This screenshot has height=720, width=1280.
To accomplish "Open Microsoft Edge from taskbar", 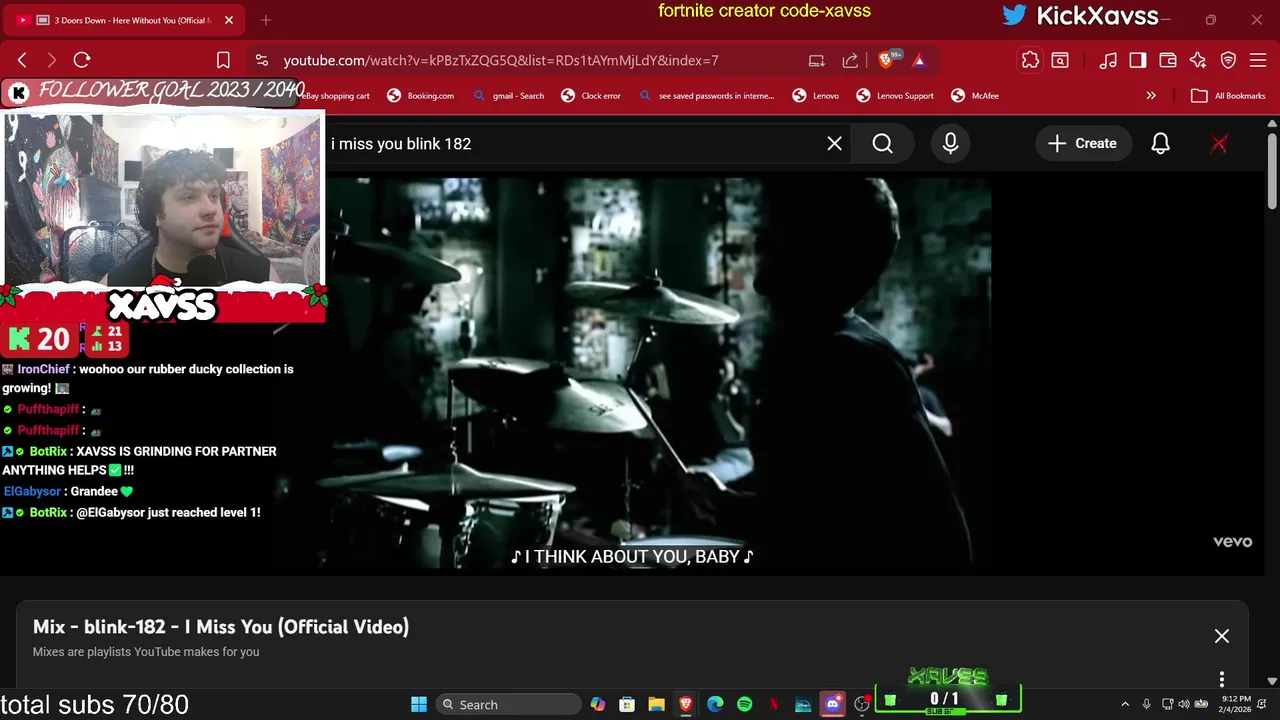I will (x=715, y=705).
